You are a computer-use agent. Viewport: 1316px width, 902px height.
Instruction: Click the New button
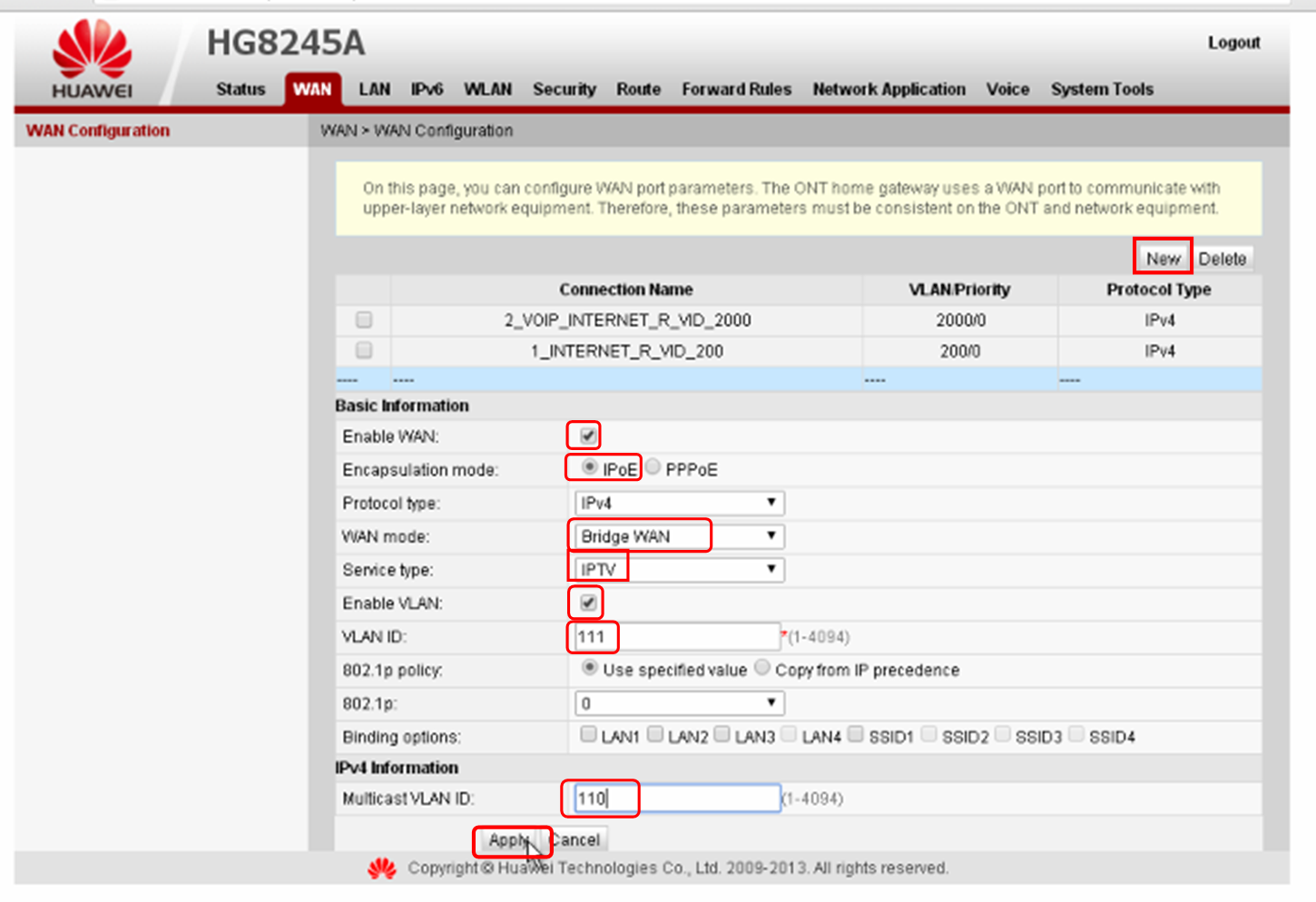pyautogui.click(x=1163, y=259)
